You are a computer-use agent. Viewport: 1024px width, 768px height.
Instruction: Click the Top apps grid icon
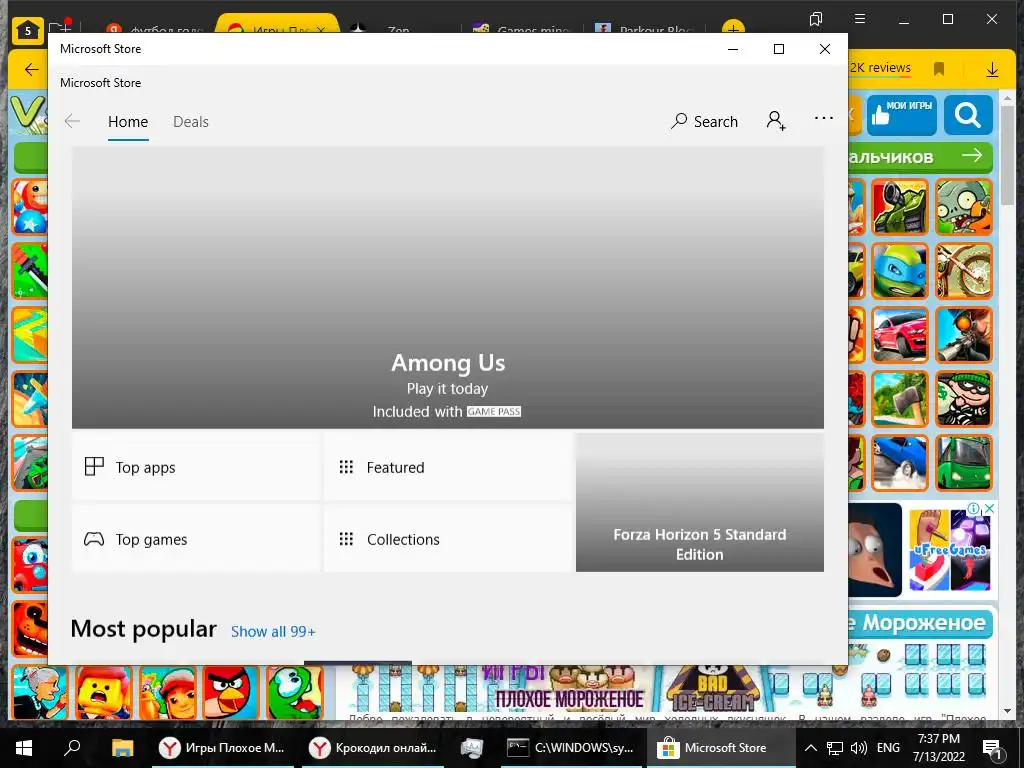click(x=94, y=466)
